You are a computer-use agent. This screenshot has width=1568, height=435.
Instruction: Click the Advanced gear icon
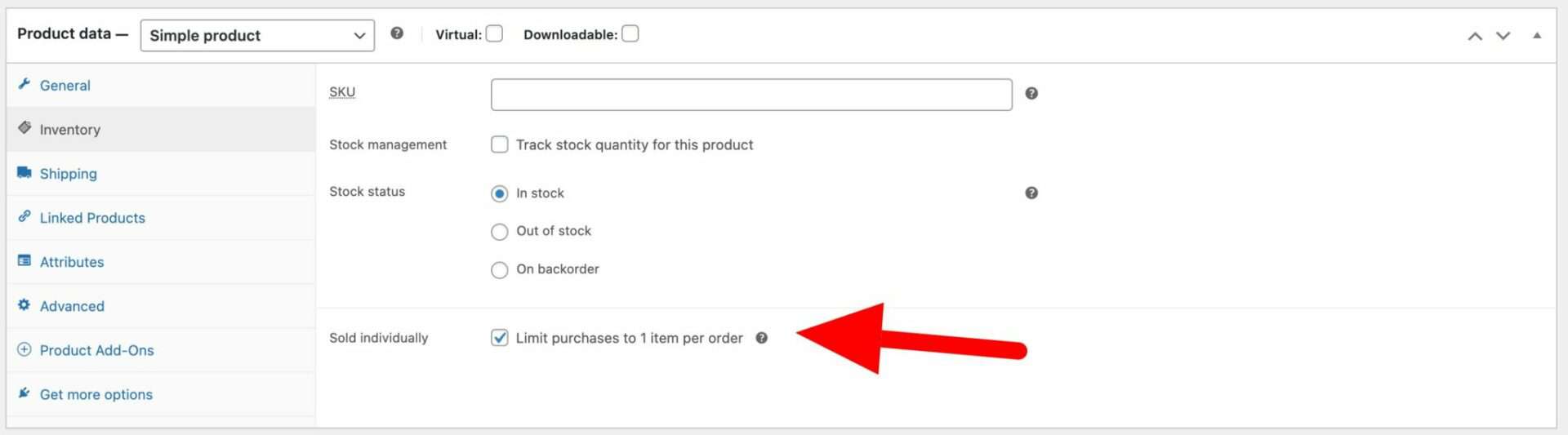(x=24, y=305)
